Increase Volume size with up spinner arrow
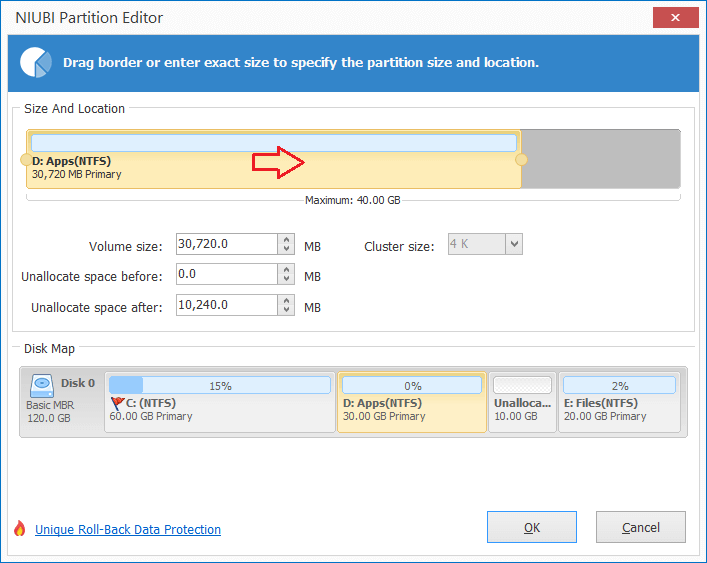The width and height of the screenshot is (707, 563). pyautogui.click(x=286, y=239)
